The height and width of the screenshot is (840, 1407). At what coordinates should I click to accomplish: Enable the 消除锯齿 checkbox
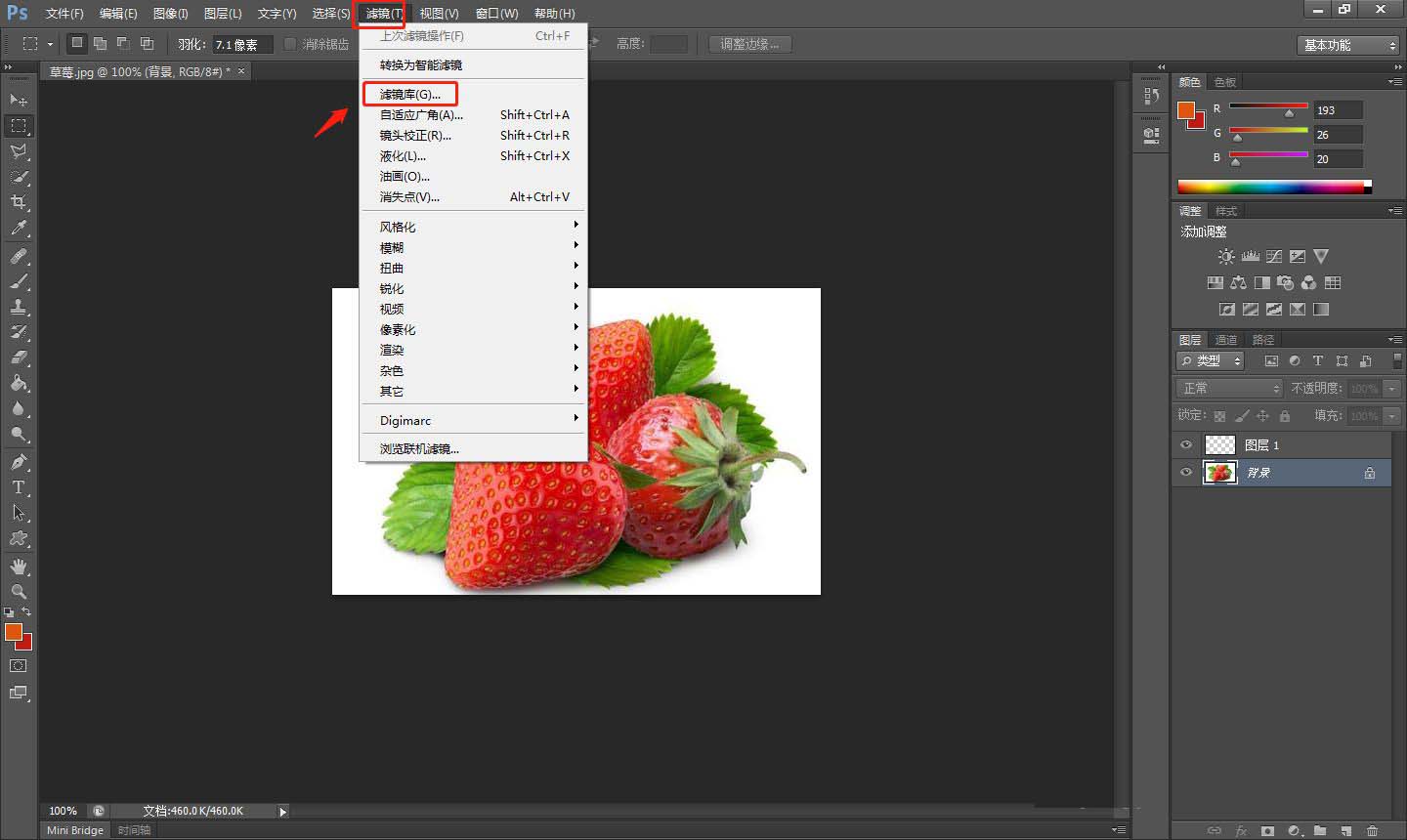290,44
